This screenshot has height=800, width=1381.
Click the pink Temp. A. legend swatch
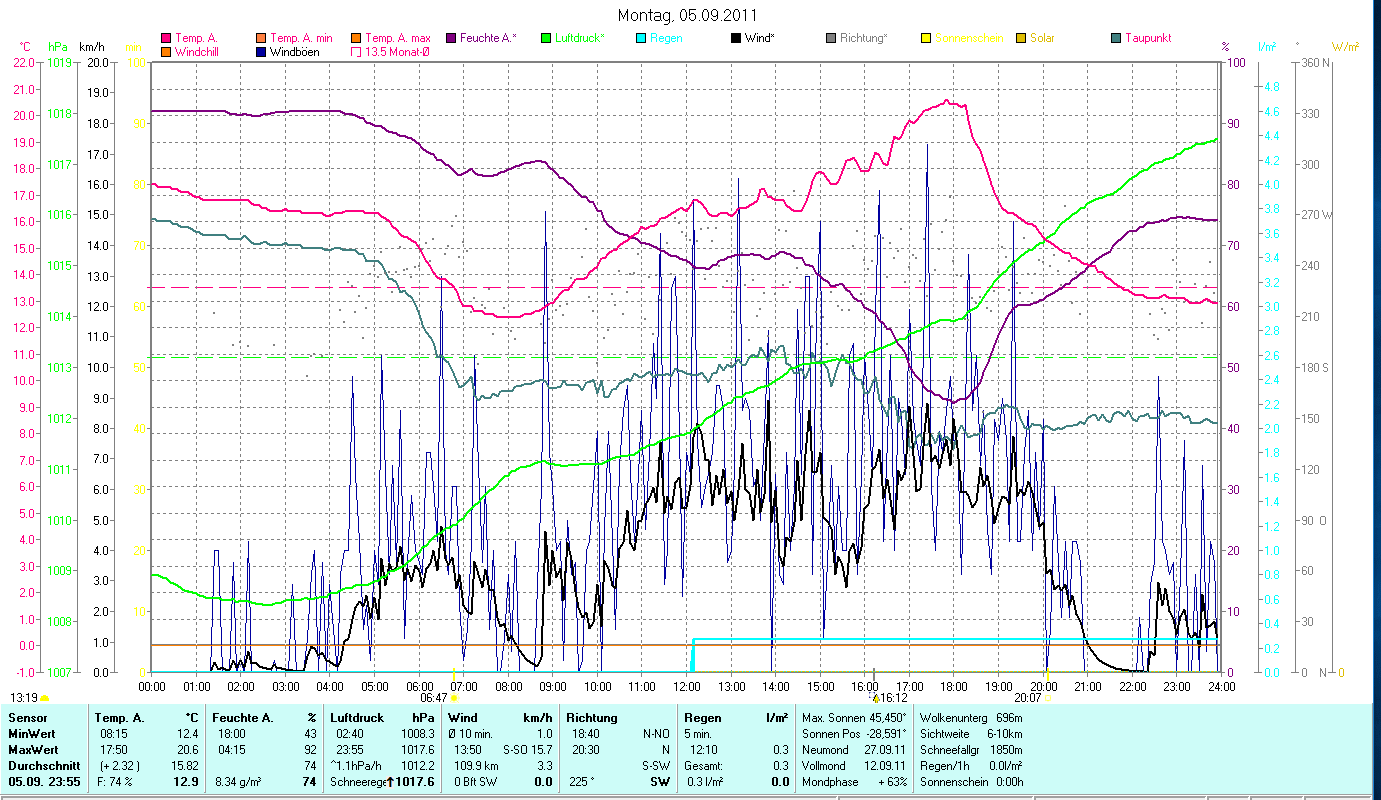click(x=166, y=38)
